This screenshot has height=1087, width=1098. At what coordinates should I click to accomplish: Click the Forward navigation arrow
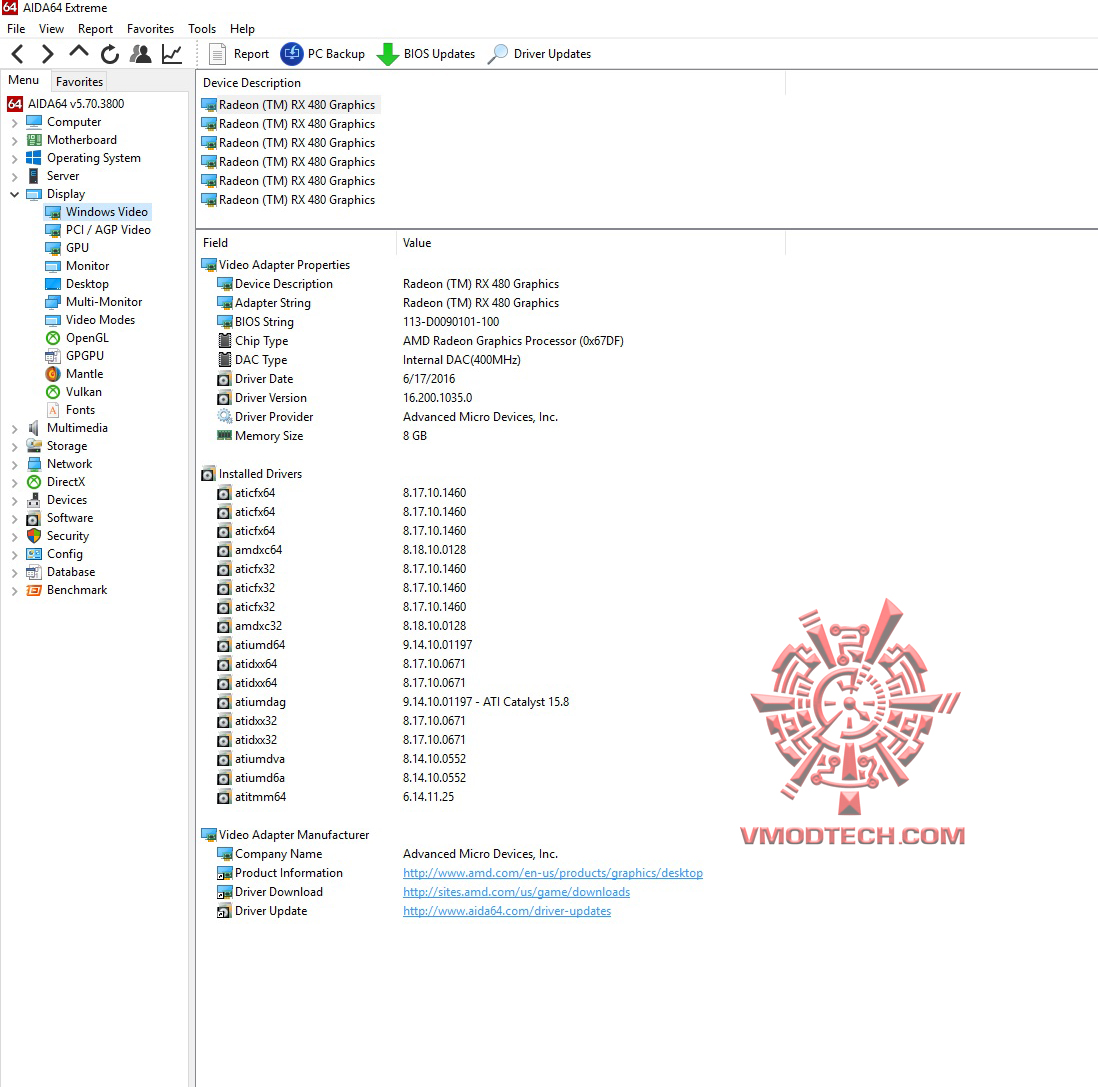pyautogui.click(x=48, y=54)
